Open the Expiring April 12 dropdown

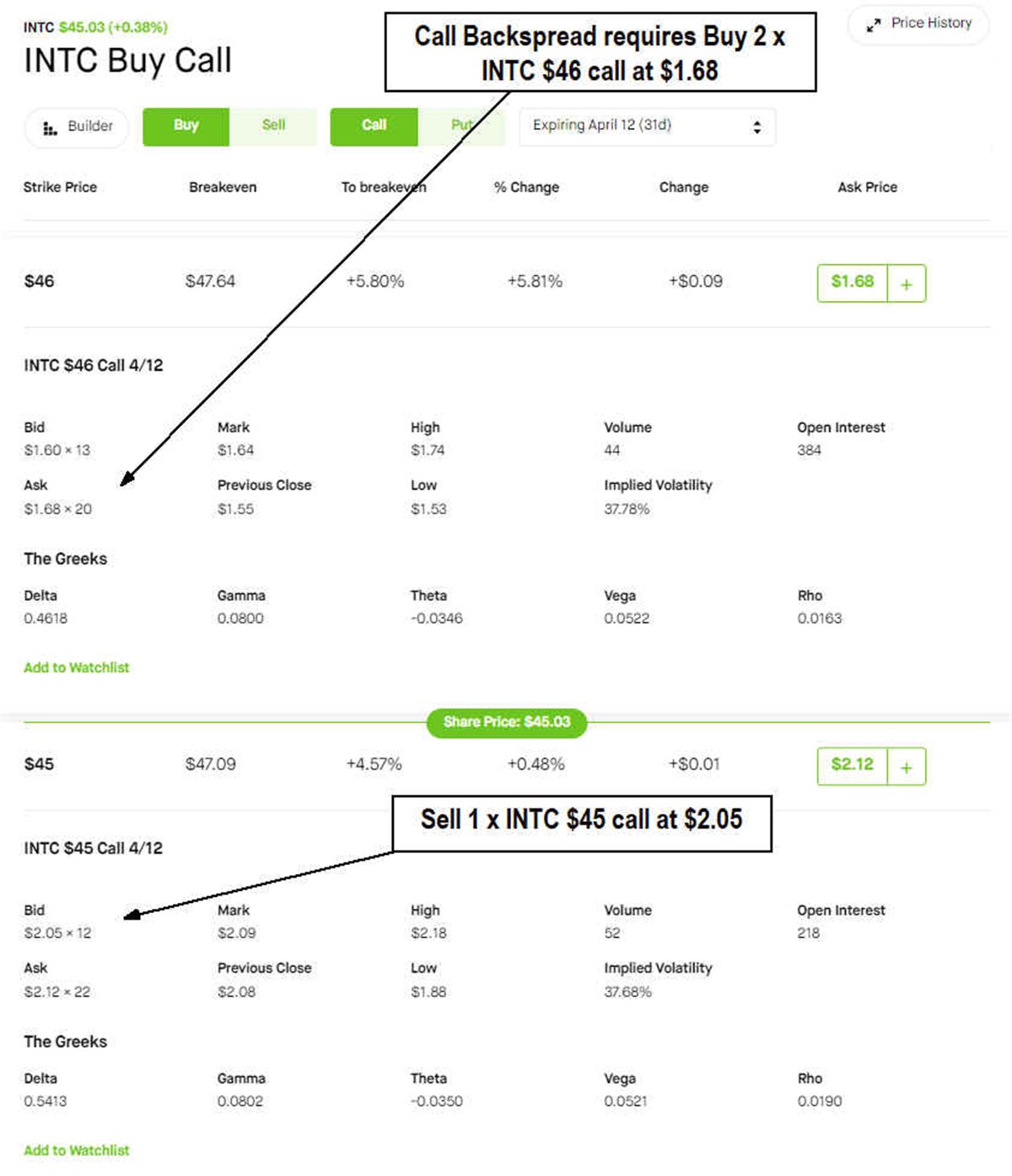tap(647, 126)
